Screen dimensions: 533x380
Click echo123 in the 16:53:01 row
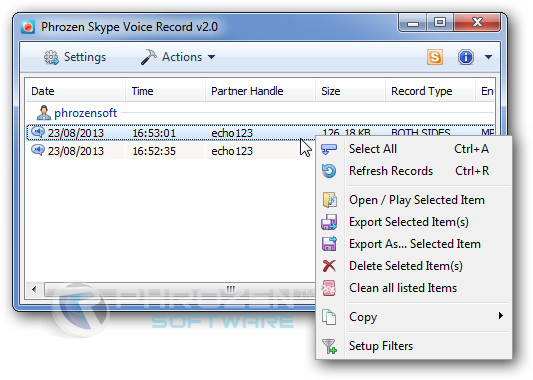[232, 133]
